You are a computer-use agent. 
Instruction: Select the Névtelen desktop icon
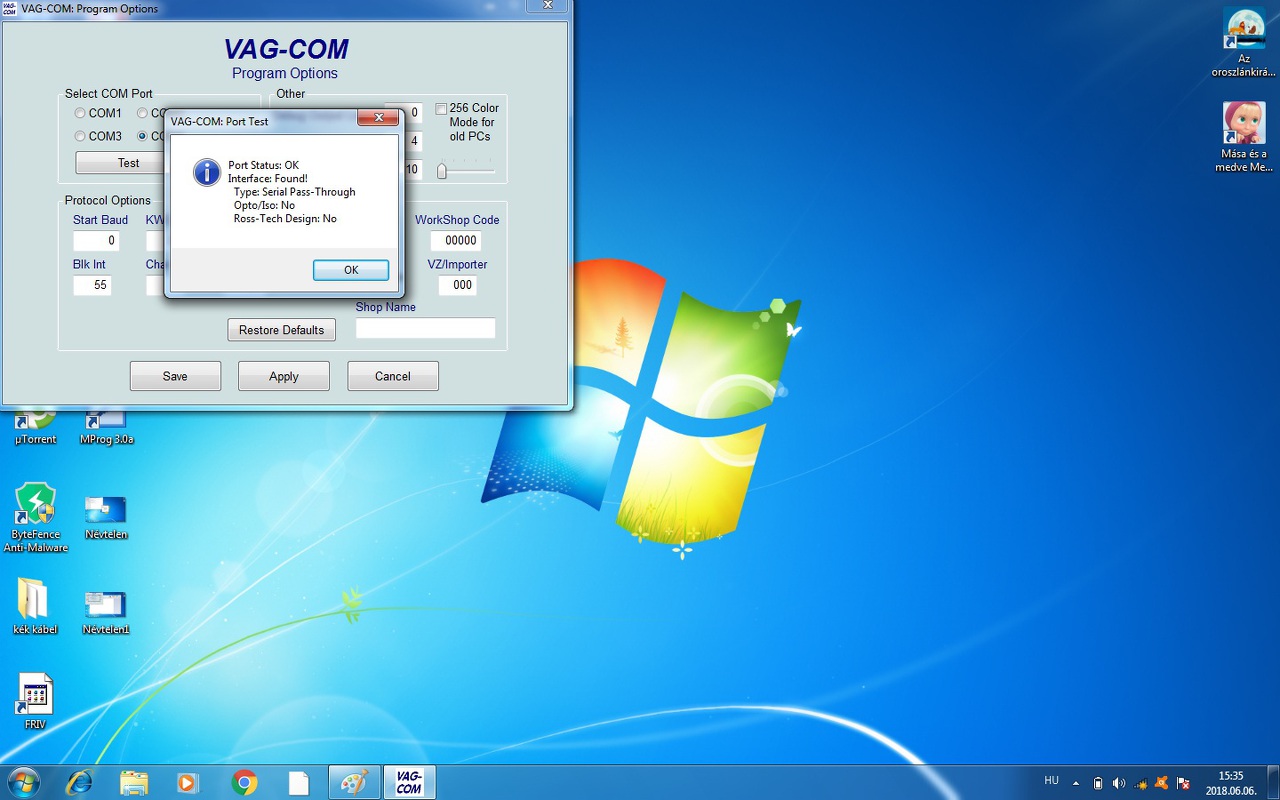click(x=106, y=518)
